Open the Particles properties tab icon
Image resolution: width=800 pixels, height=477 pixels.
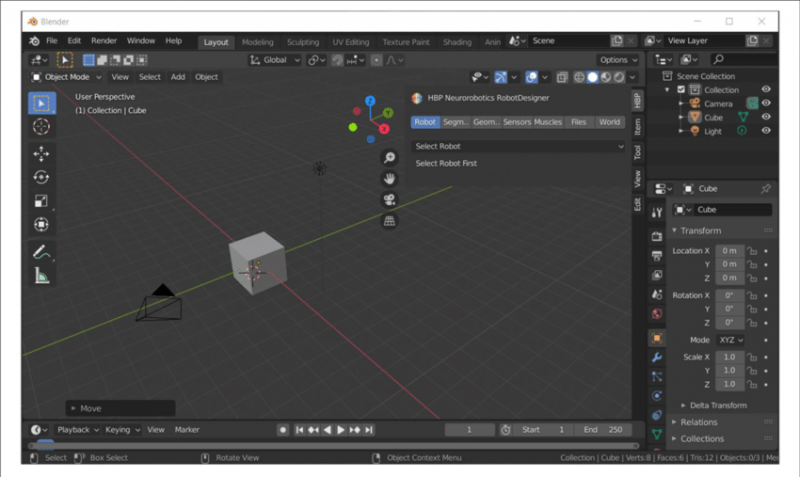pyautogui.click(x=657, y=376)
